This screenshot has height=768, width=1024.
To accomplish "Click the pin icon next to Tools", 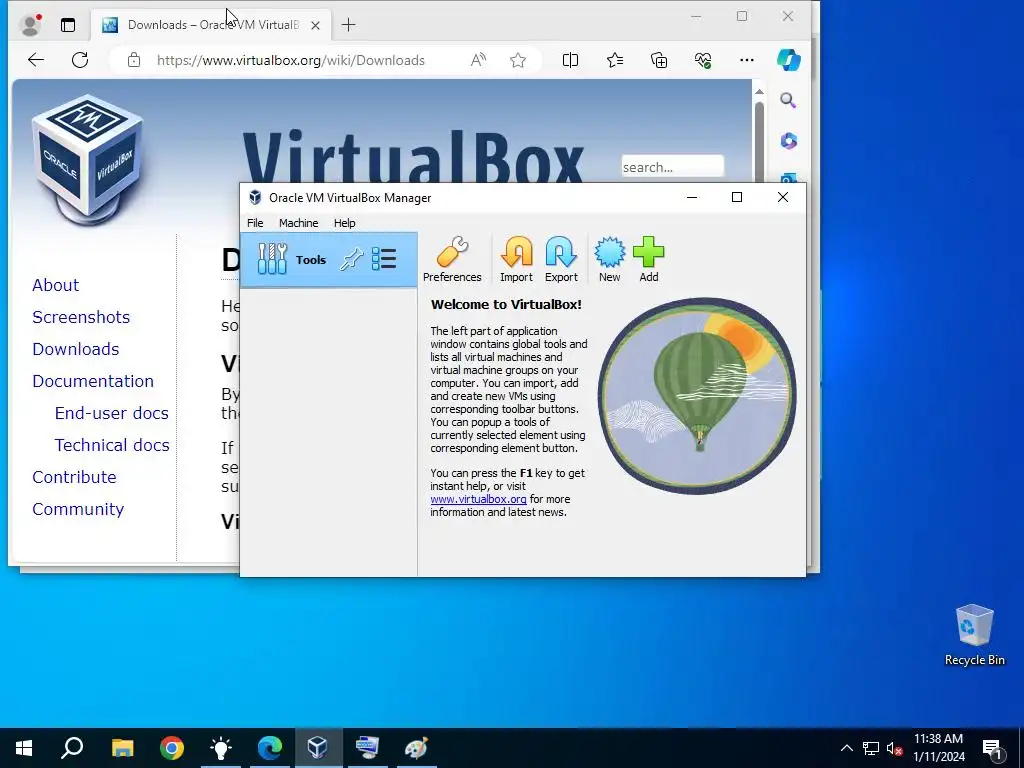I will click(351, 259).
